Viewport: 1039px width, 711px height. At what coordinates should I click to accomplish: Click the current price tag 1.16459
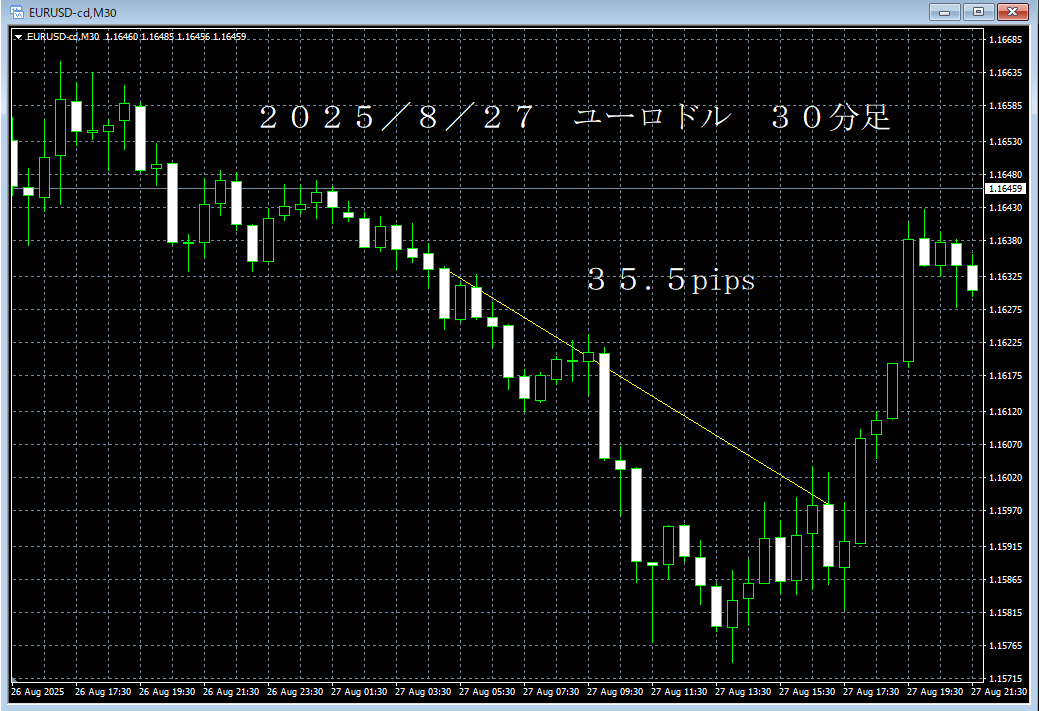1004,188
